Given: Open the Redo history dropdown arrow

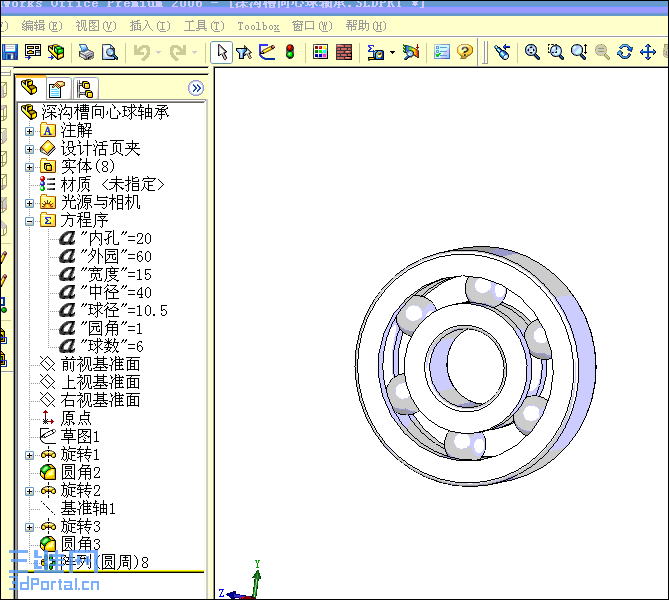Looking at the screenshot, I should click(x=195, y=52).
